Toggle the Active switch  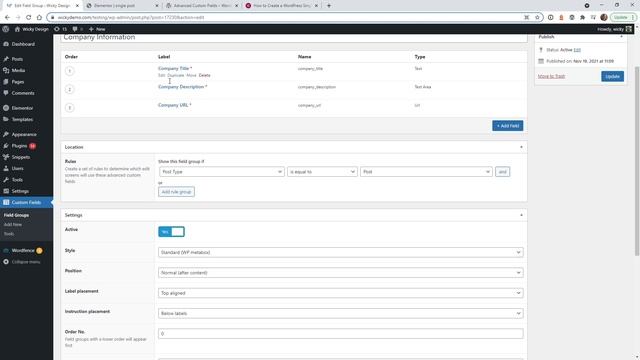(171, 232)
